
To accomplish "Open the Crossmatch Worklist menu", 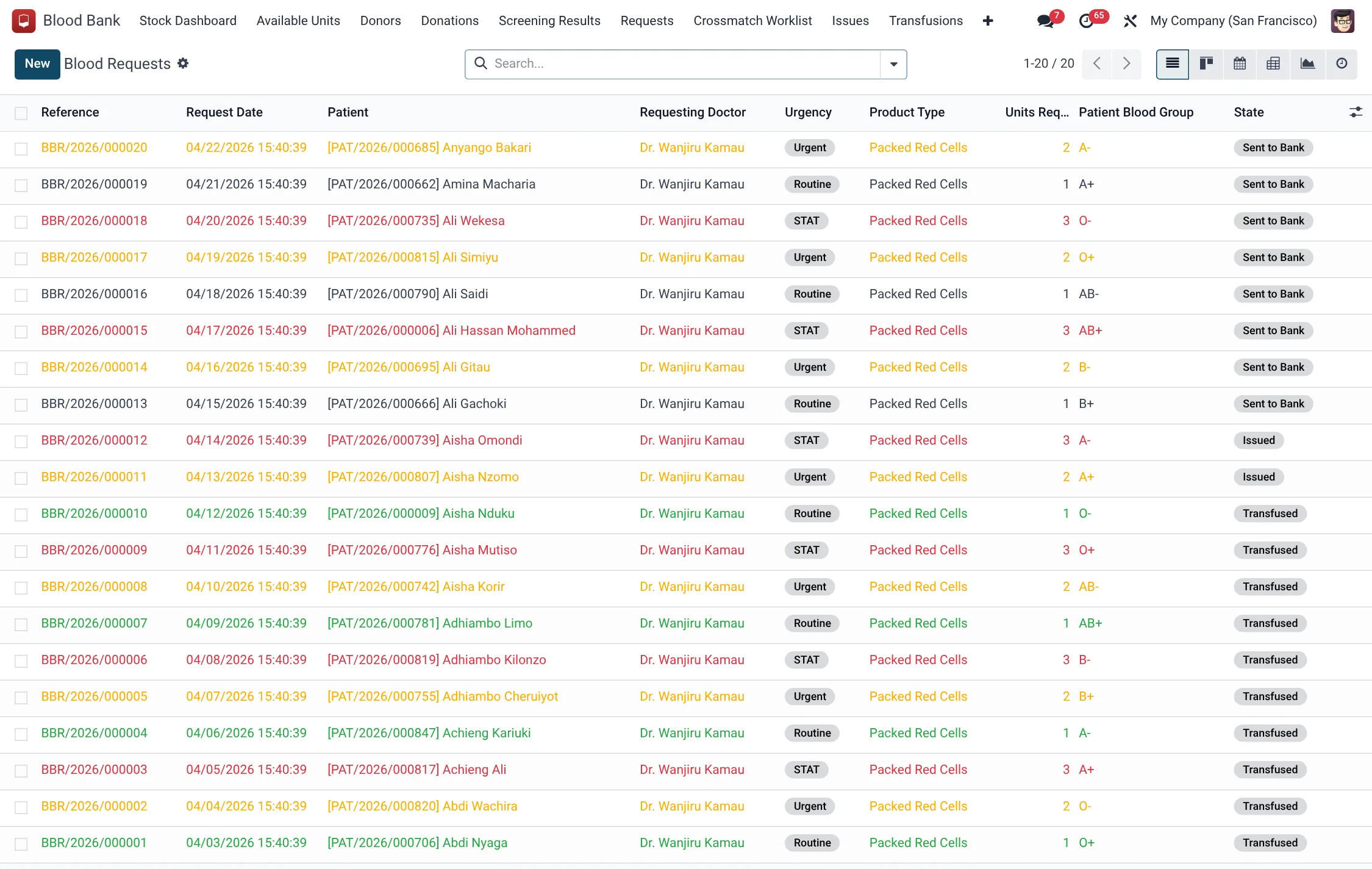I will 752,21.
